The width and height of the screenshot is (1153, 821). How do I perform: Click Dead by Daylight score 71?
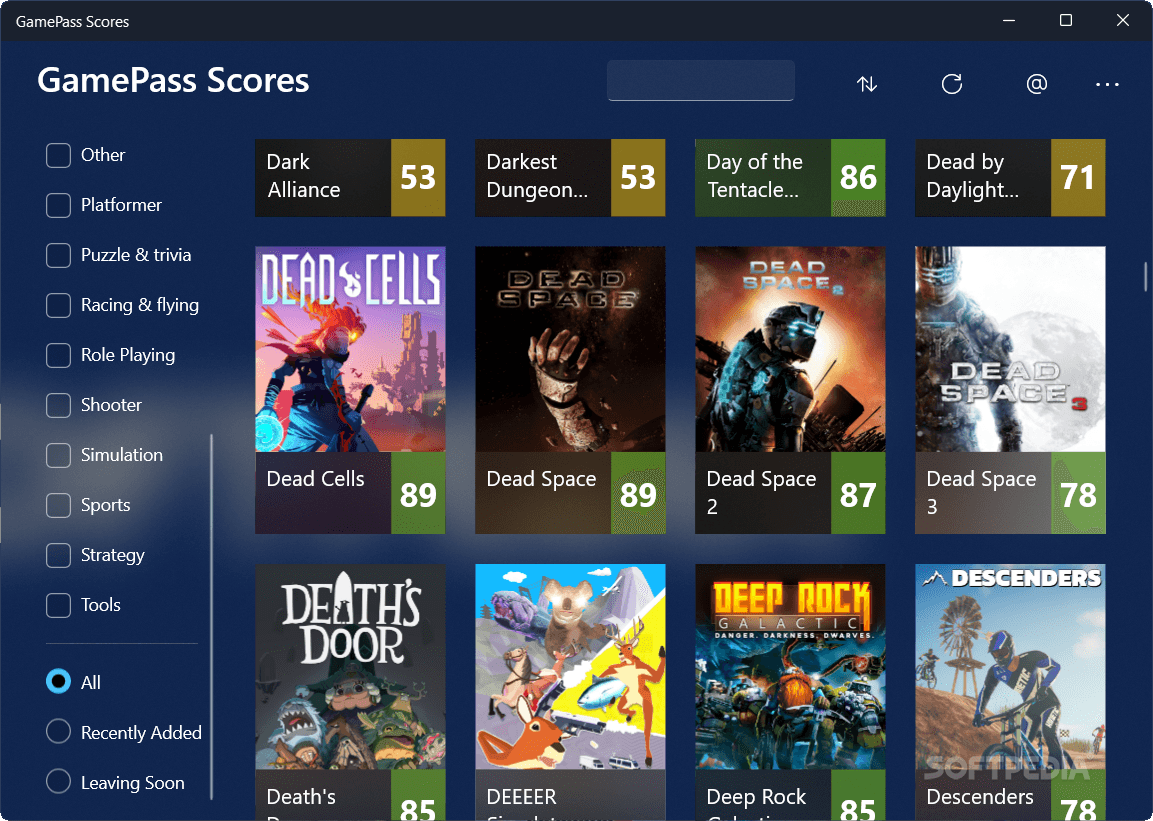(x=1078, y=177)
